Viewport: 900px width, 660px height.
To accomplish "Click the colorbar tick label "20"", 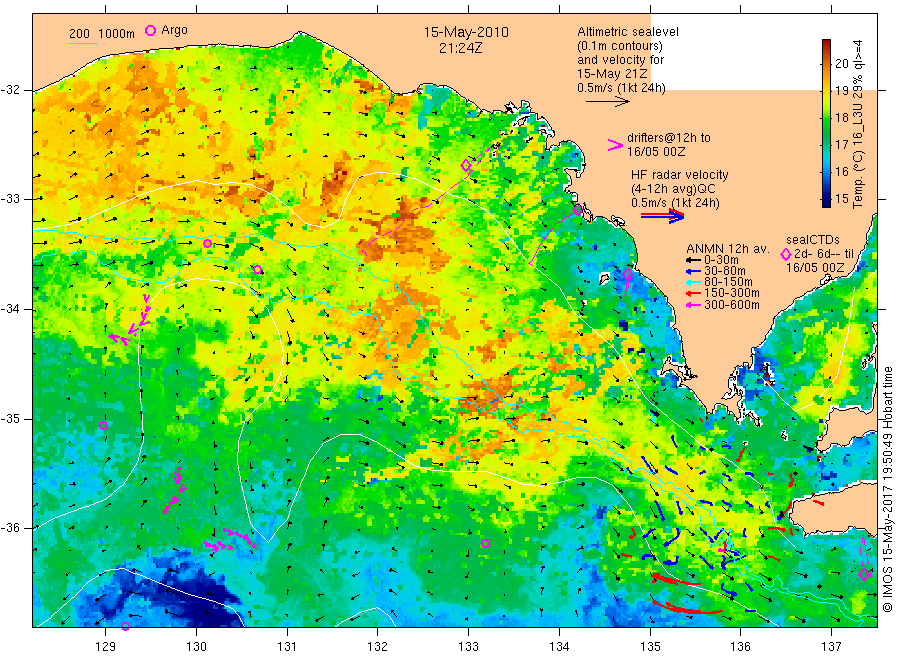I will coord(841,63).
